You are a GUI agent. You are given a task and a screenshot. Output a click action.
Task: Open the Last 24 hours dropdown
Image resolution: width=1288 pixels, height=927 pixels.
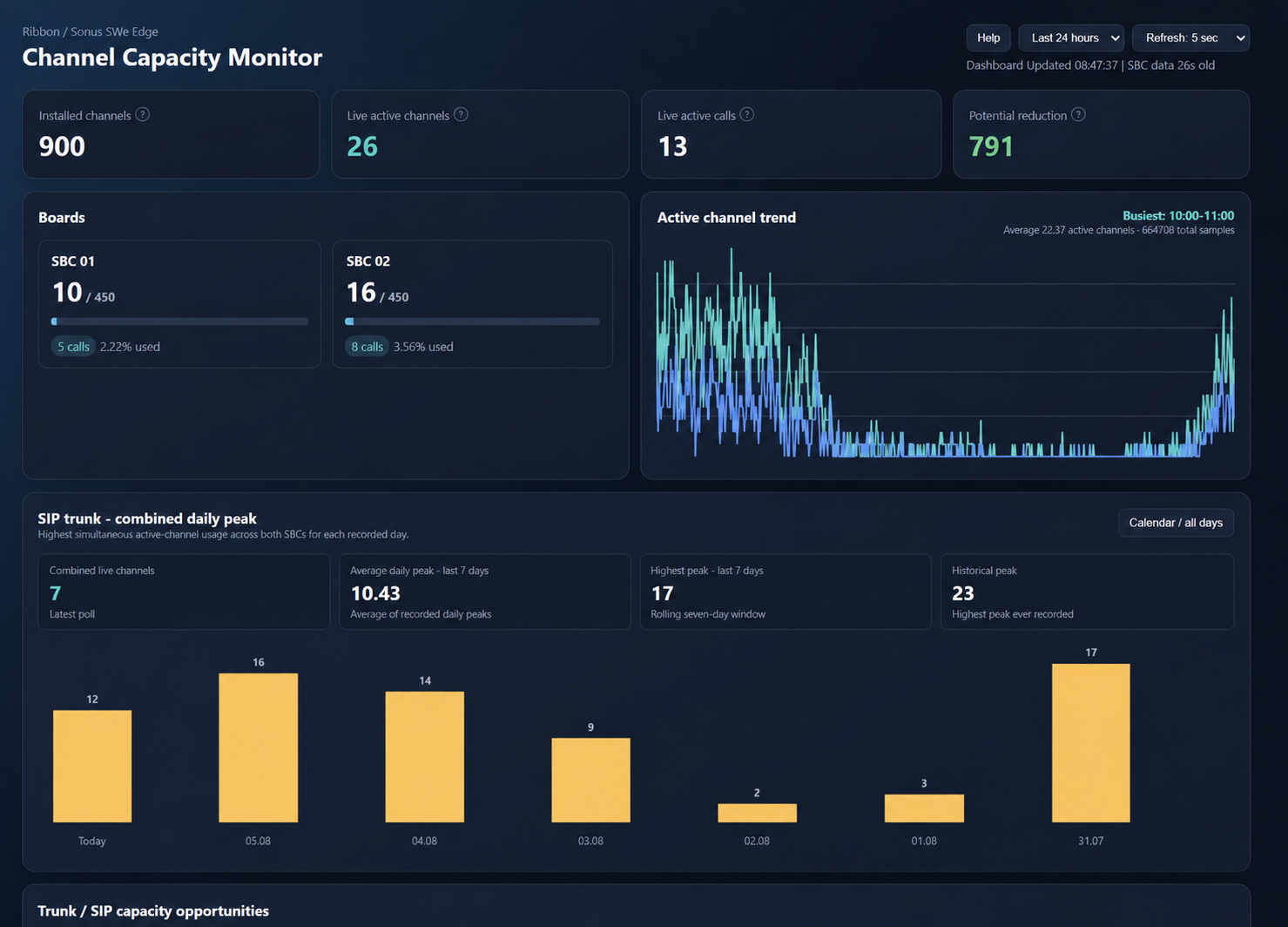1071,38
